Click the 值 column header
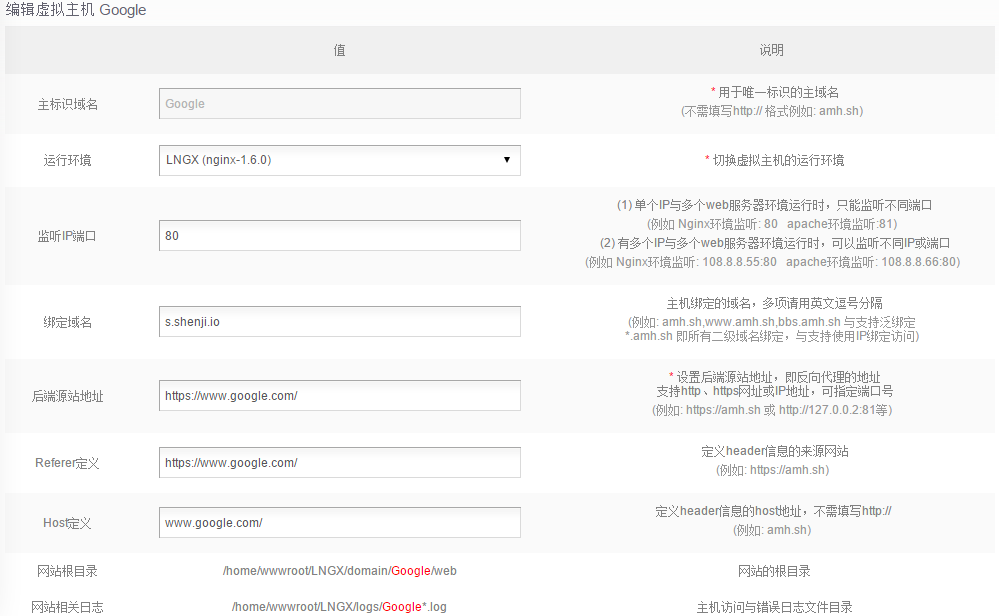 [339, 50]
